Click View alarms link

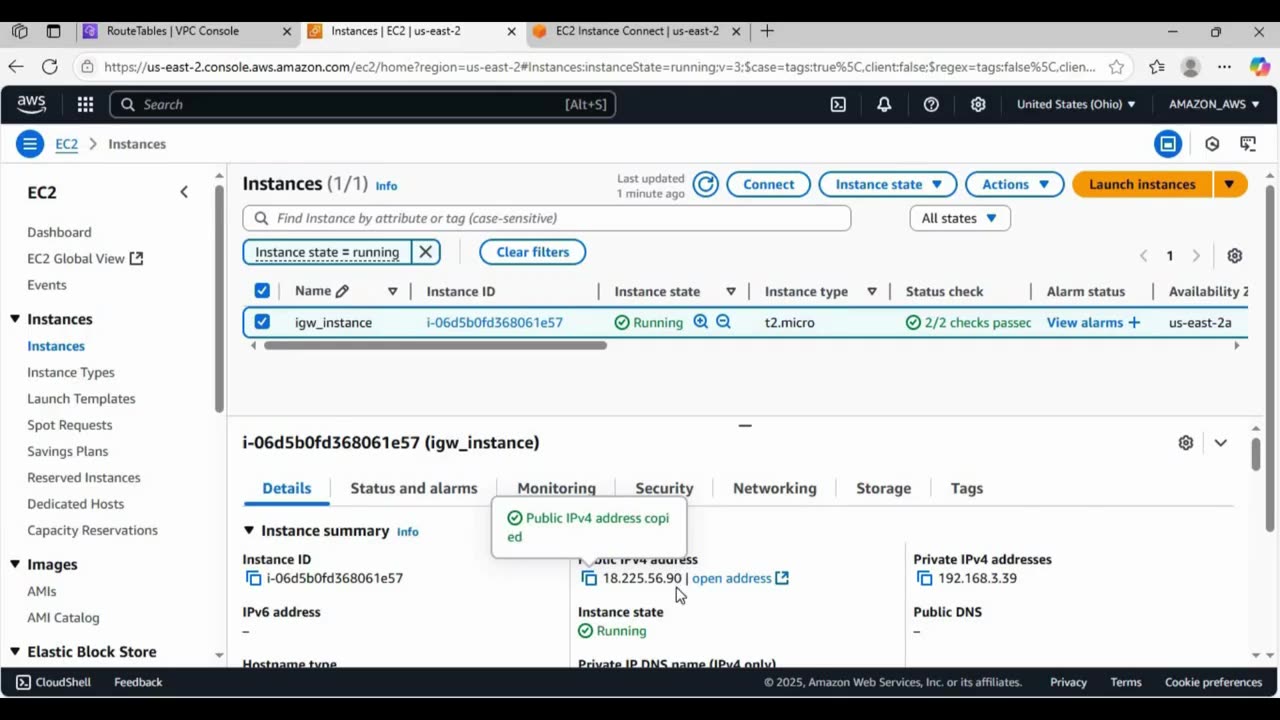pyautogui.click(x=1085, y=322)
